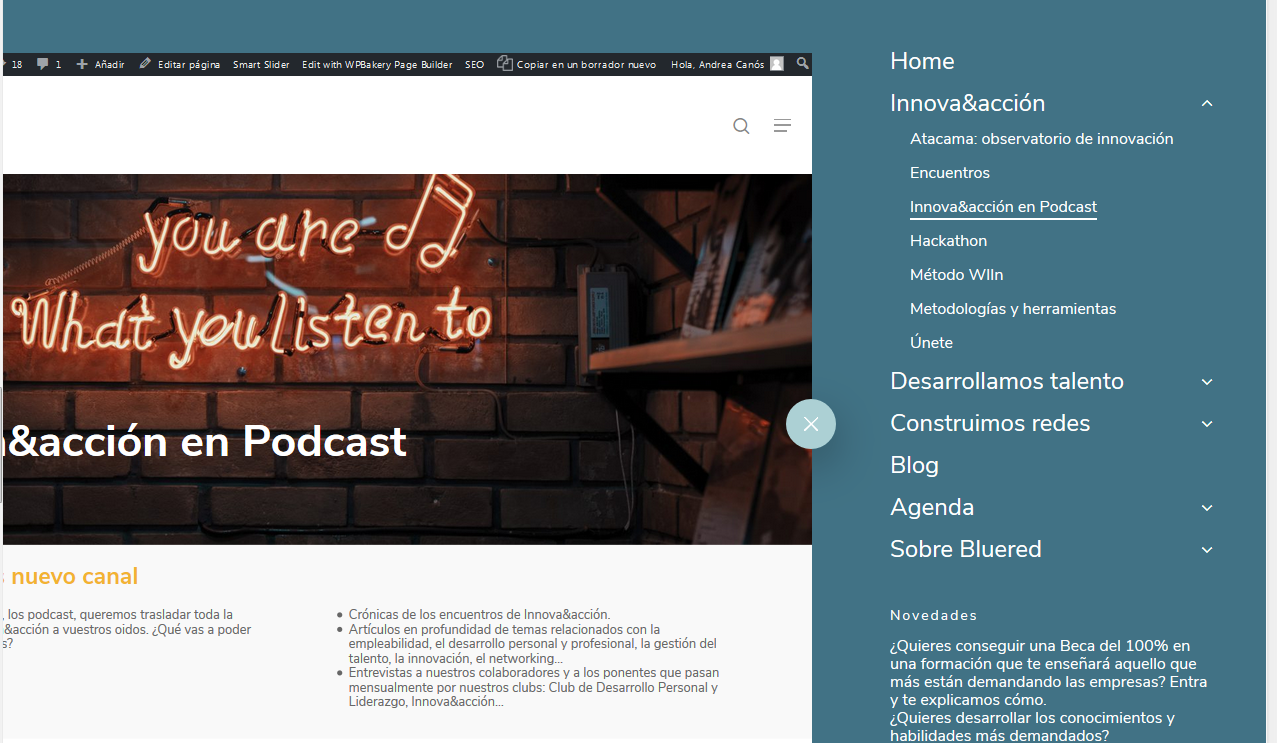Open the hamburger menu icon

point(782,126)
